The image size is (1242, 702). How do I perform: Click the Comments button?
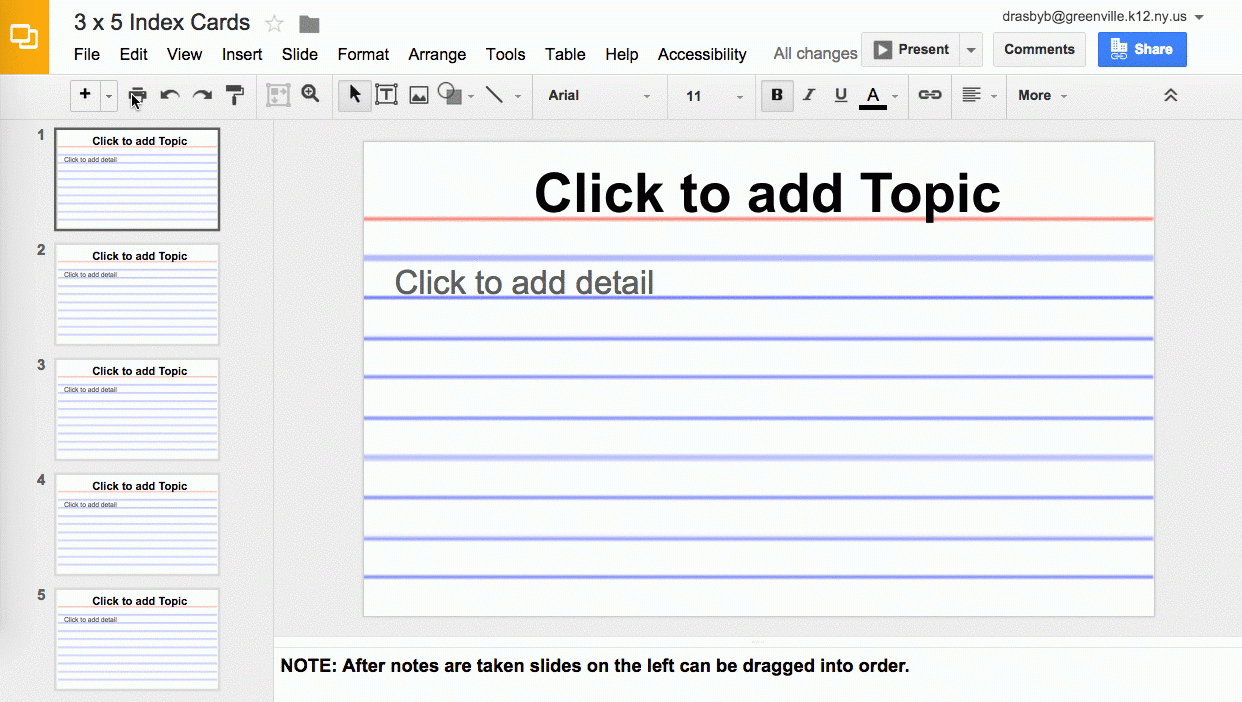click(1039, 49)
